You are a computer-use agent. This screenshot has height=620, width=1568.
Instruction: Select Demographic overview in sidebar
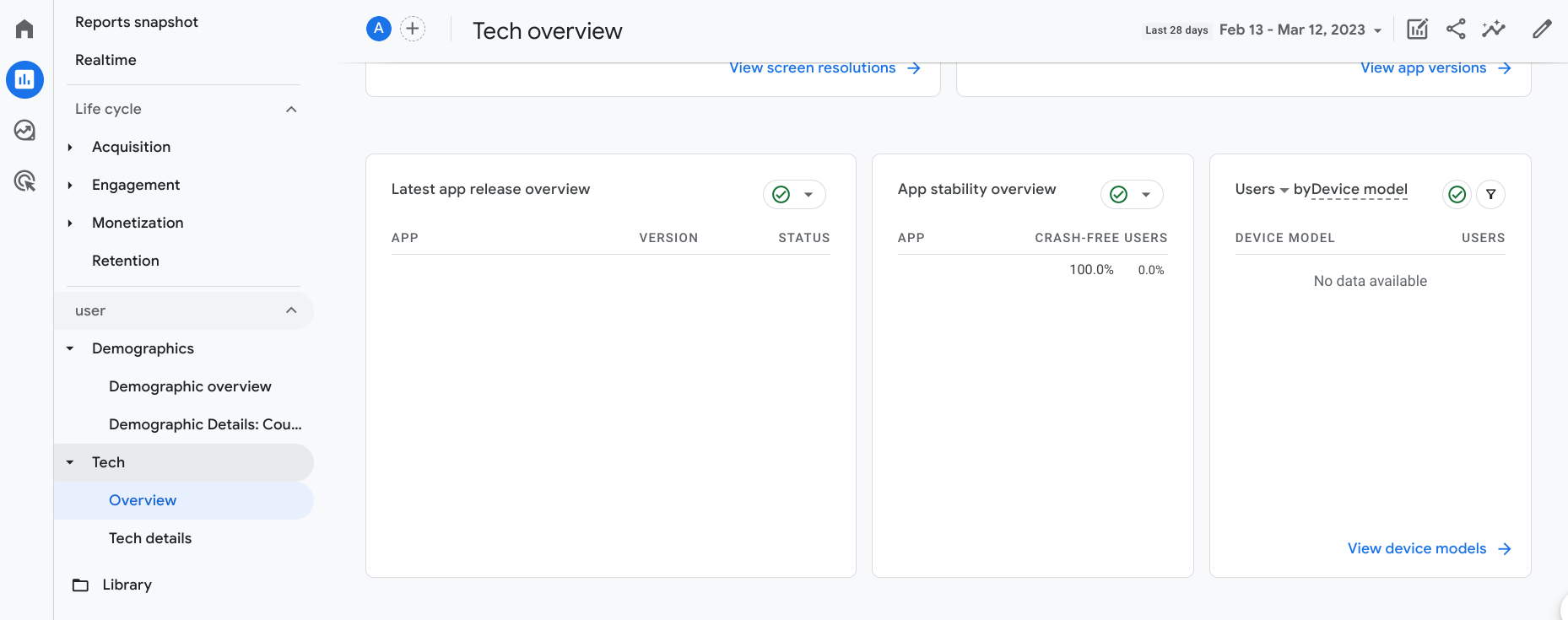190,386
